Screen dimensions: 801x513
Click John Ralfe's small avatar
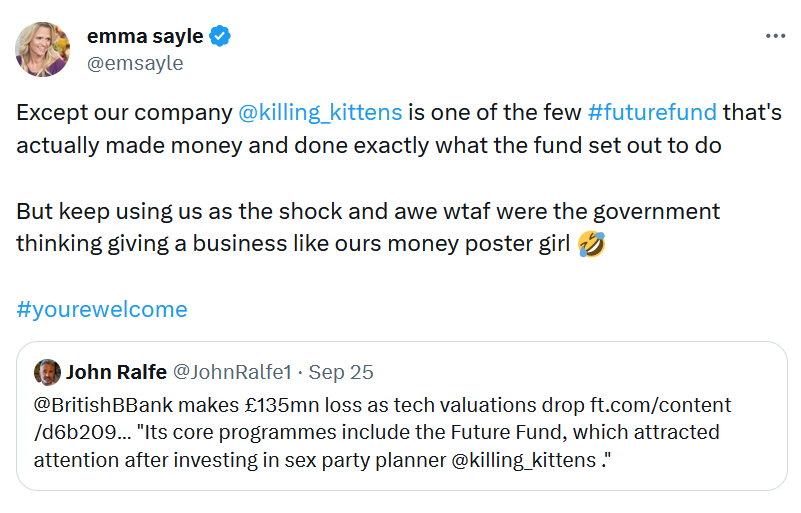(47, 373)
